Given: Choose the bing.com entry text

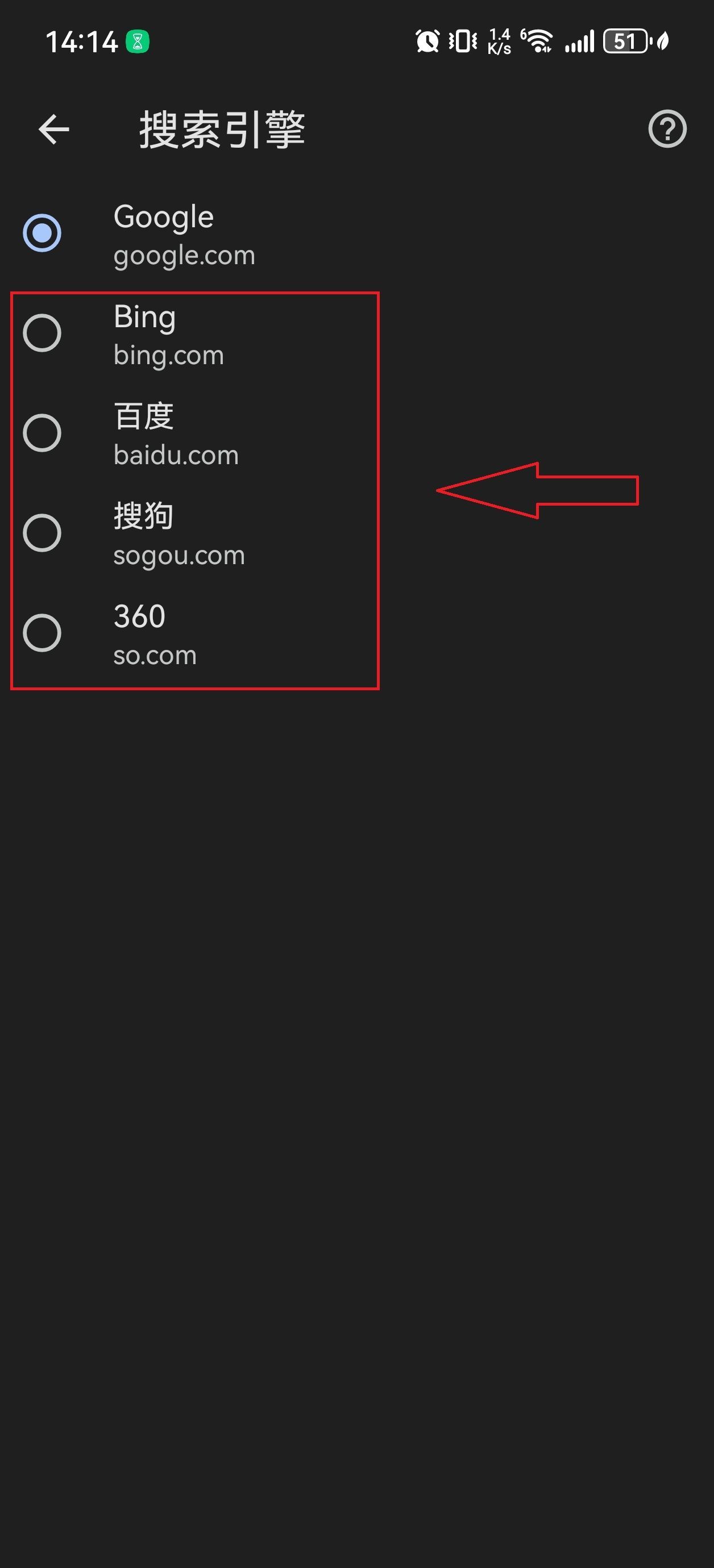Looking at the screenshot, I should tap(169, 356).
